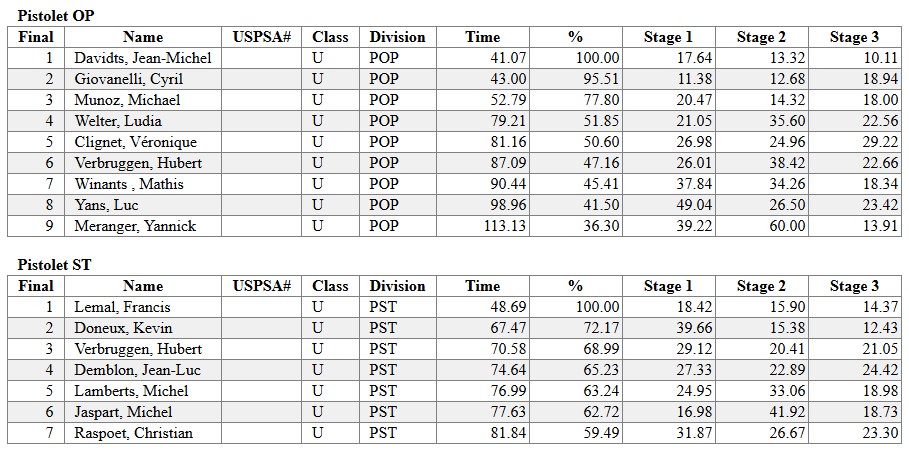Click the percentage value 95.51
The width and height of the screenshot is (909, 451).
pos(599,79)
